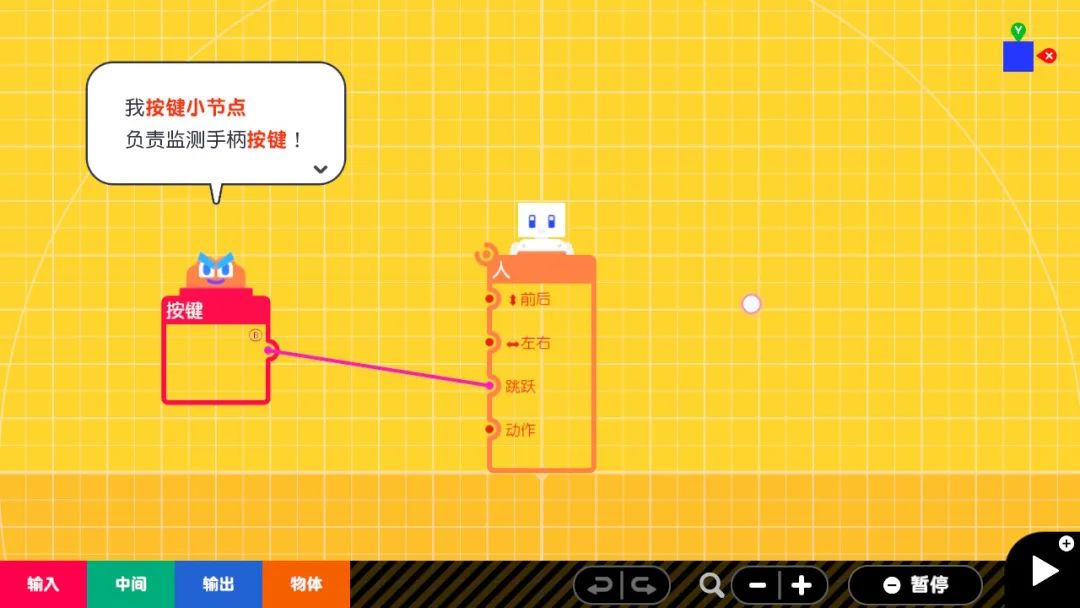Start the game with play button
This screenshot has height=608, width=1080.
pyautogui.click(x=1046, y=571)
